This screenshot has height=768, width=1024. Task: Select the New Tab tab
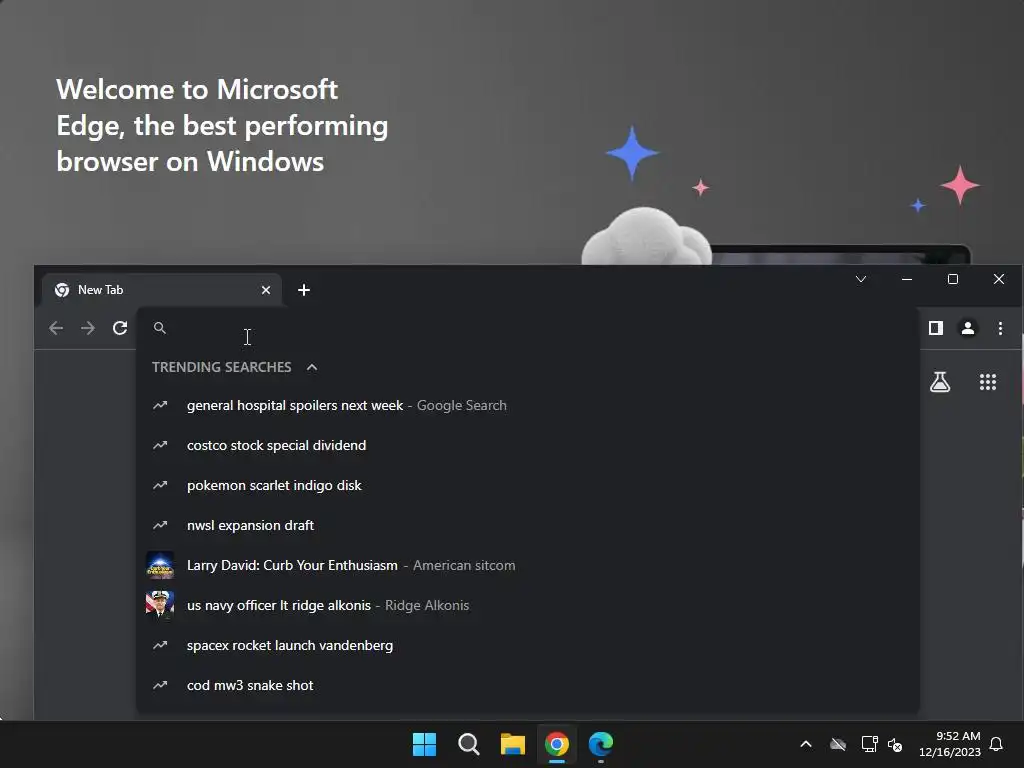161,290
